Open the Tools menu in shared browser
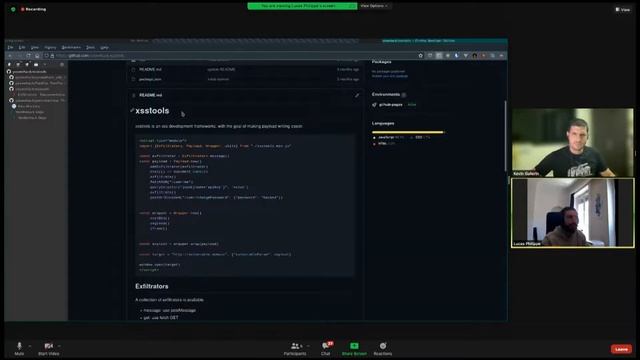 [90, 47]
